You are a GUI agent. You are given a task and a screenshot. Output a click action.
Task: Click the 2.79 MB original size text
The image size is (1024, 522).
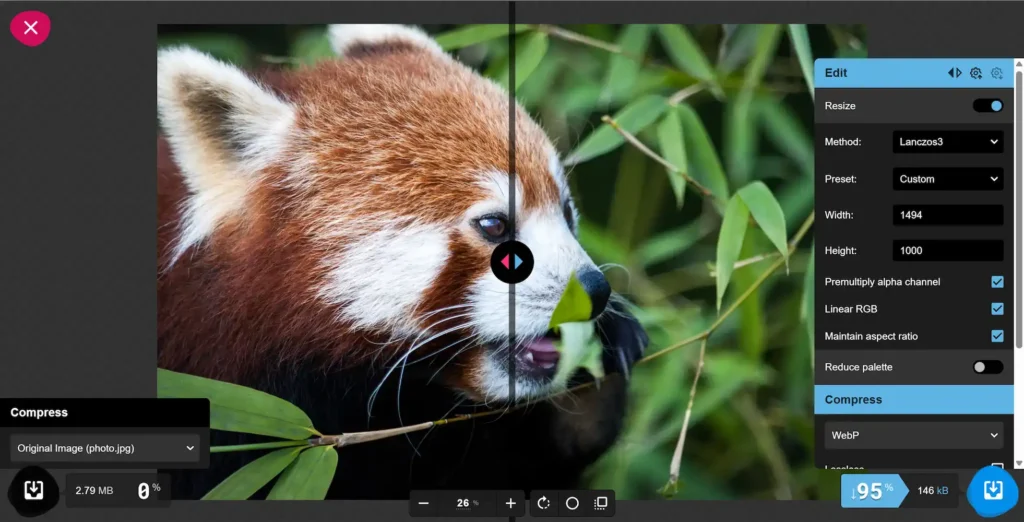[94, 490]
